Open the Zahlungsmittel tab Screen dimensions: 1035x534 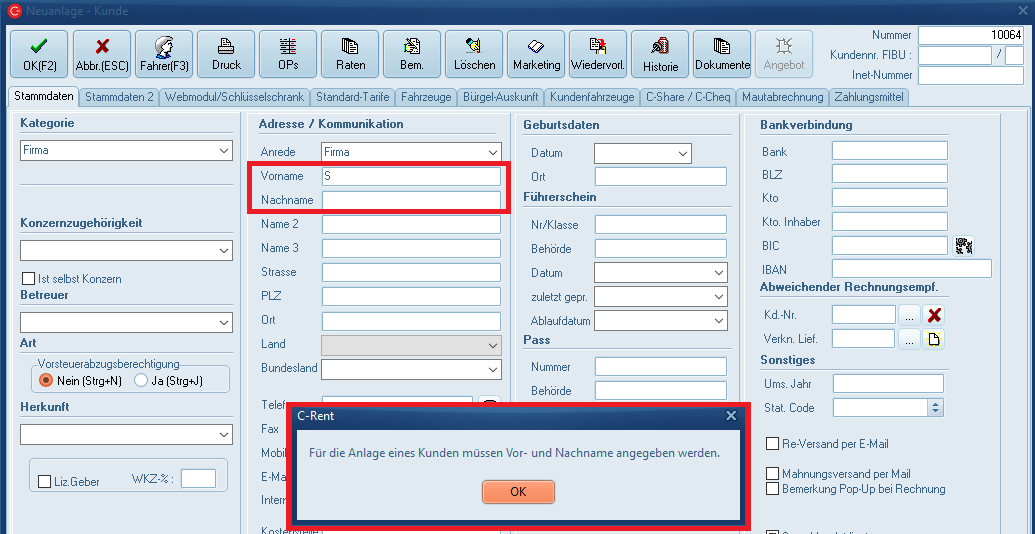(870, 97)
